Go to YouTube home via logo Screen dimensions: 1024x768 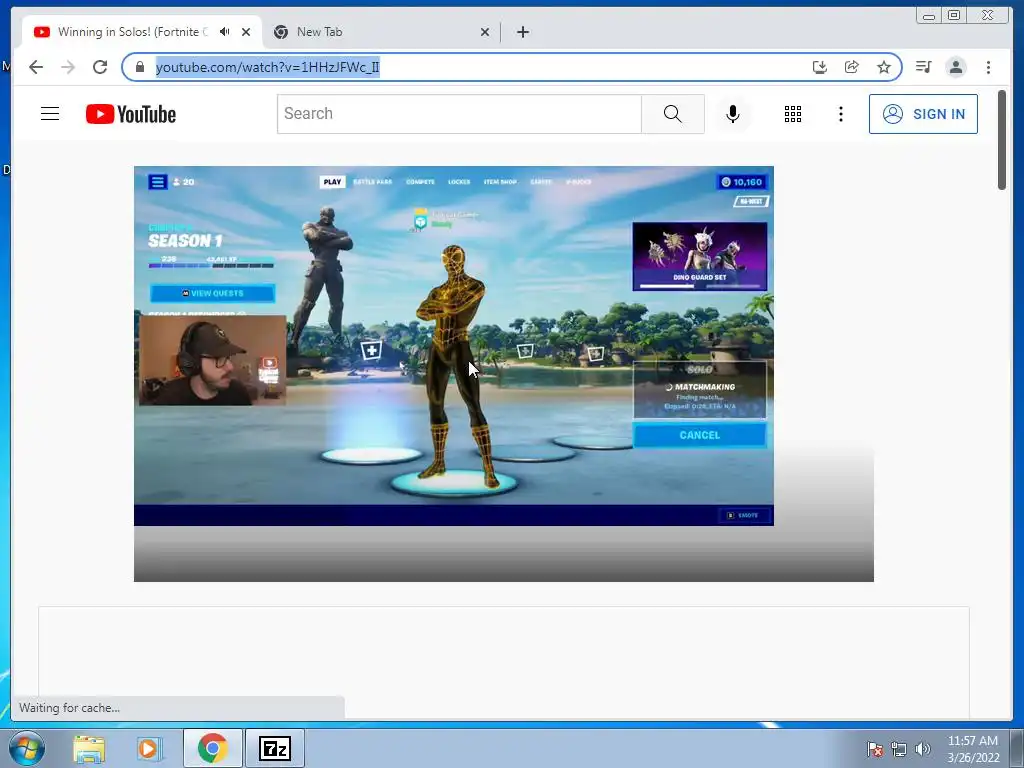[x=131, y=114]
